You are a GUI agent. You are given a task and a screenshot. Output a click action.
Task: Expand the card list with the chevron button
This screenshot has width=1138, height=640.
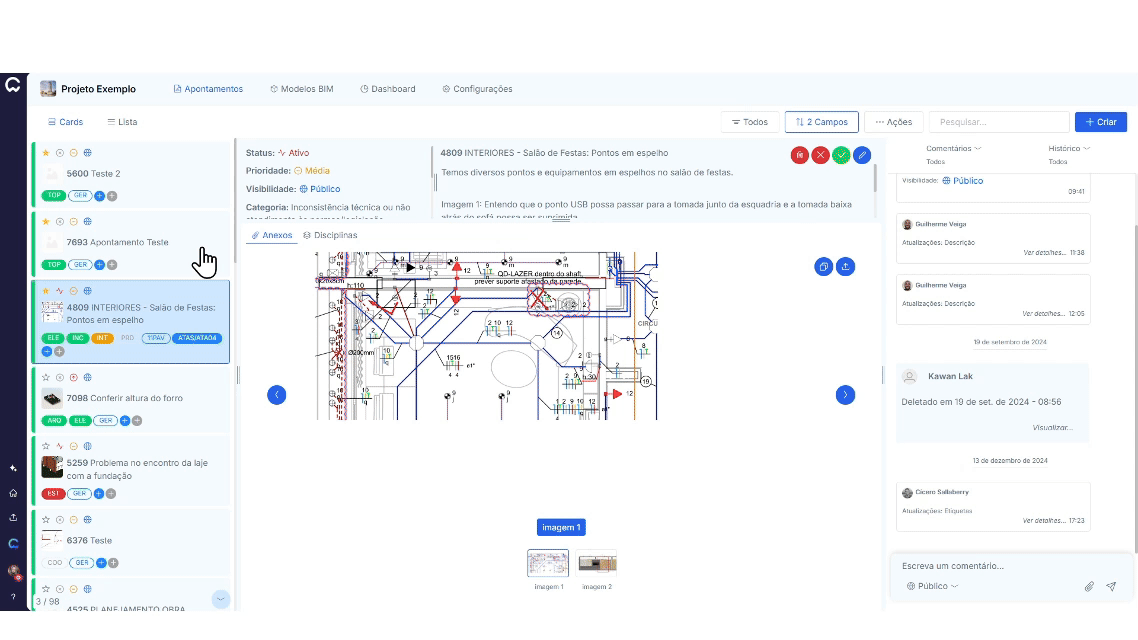point(221,599)
